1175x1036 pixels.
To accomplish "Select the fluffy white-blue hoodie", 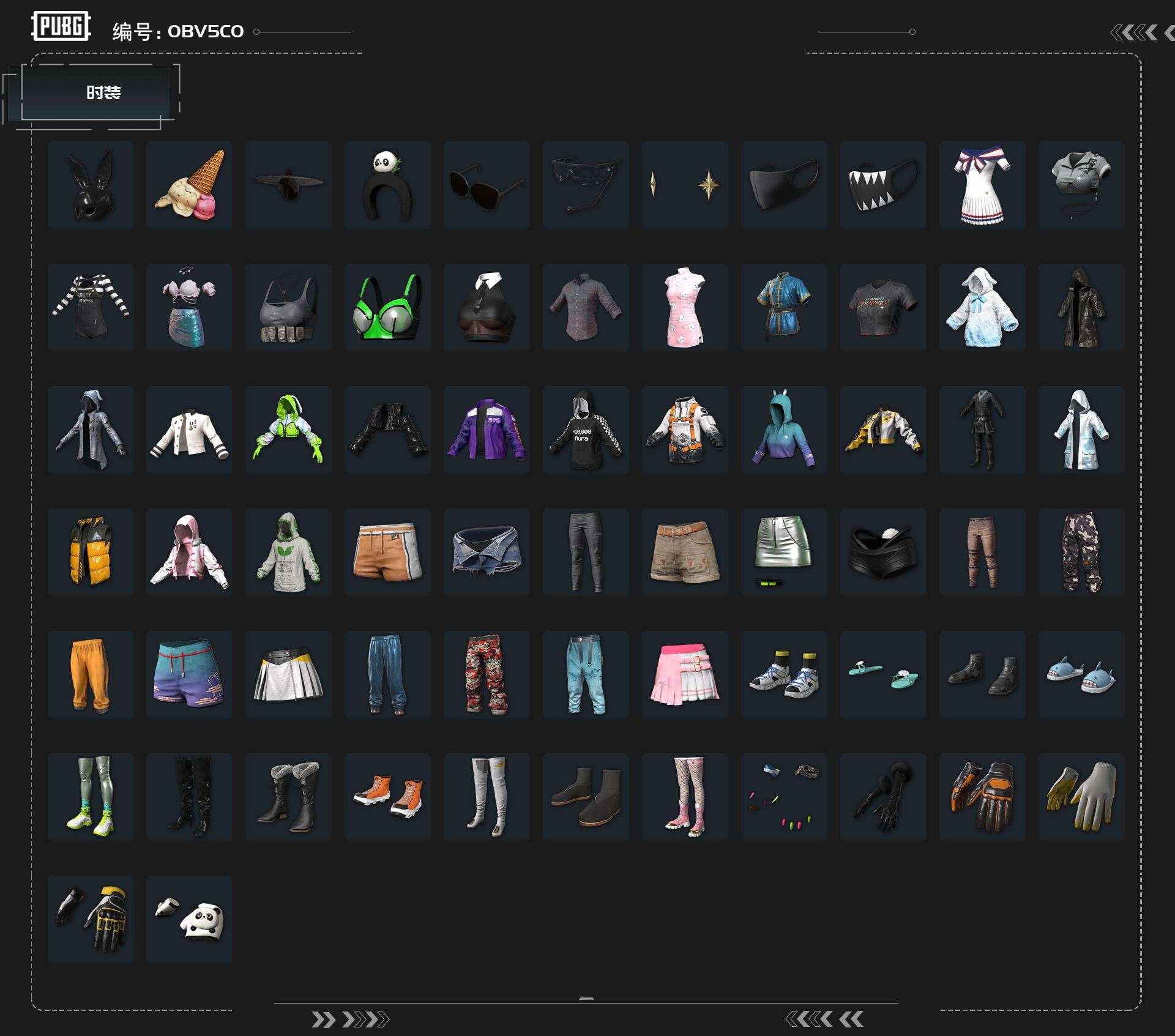I will pyautogui.click(x=982, y=307).
